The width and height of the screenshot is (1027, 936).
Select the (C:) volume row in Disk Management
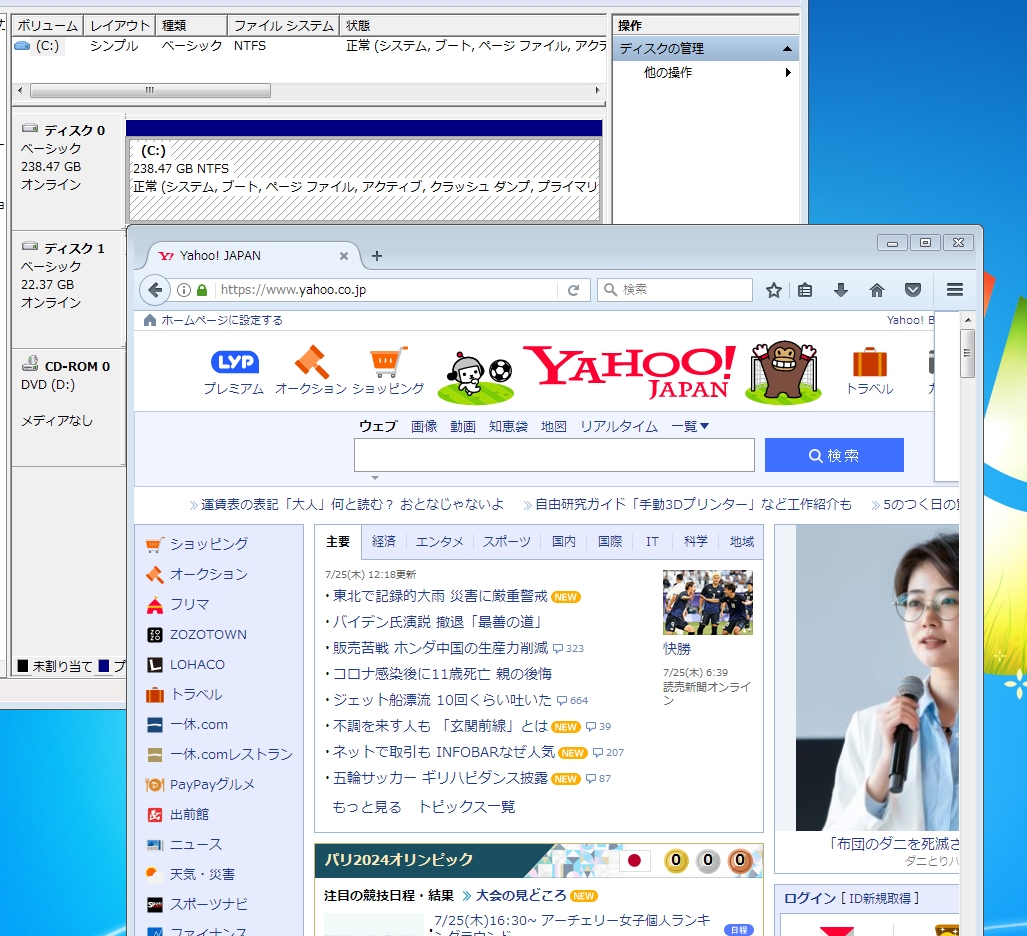(309, 46)
